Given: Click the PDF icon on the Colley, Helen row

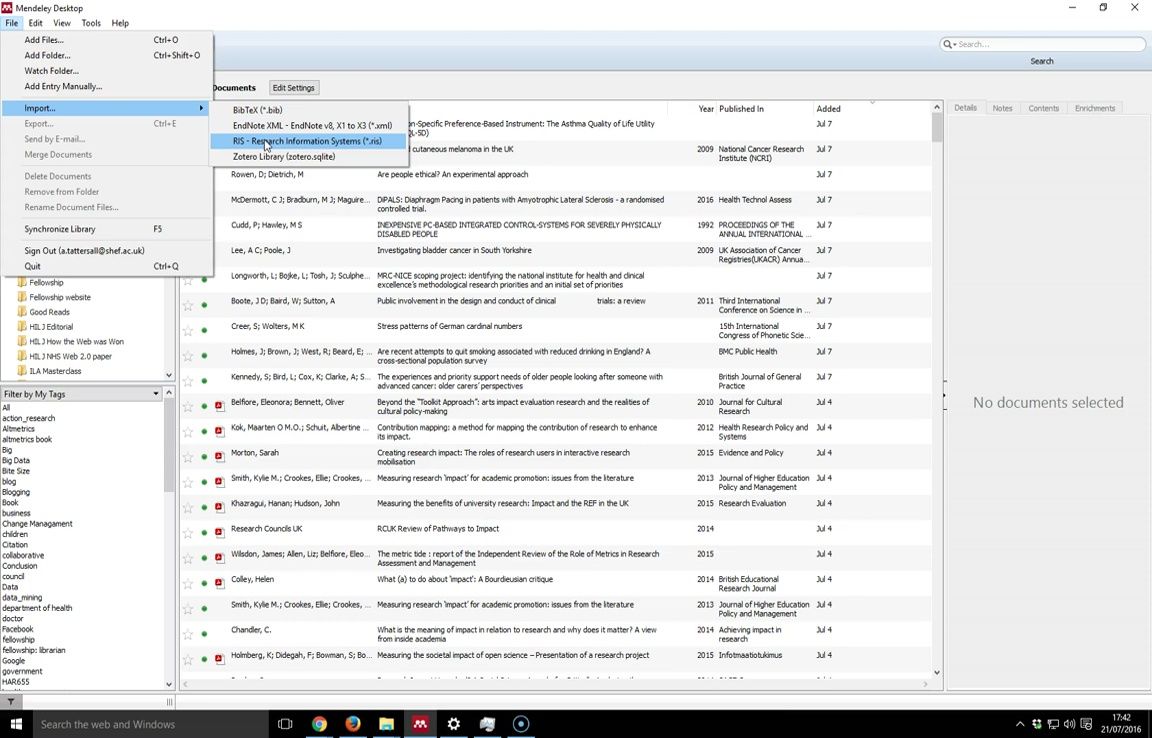Looking at the screenshot, I should pos(220,583).
